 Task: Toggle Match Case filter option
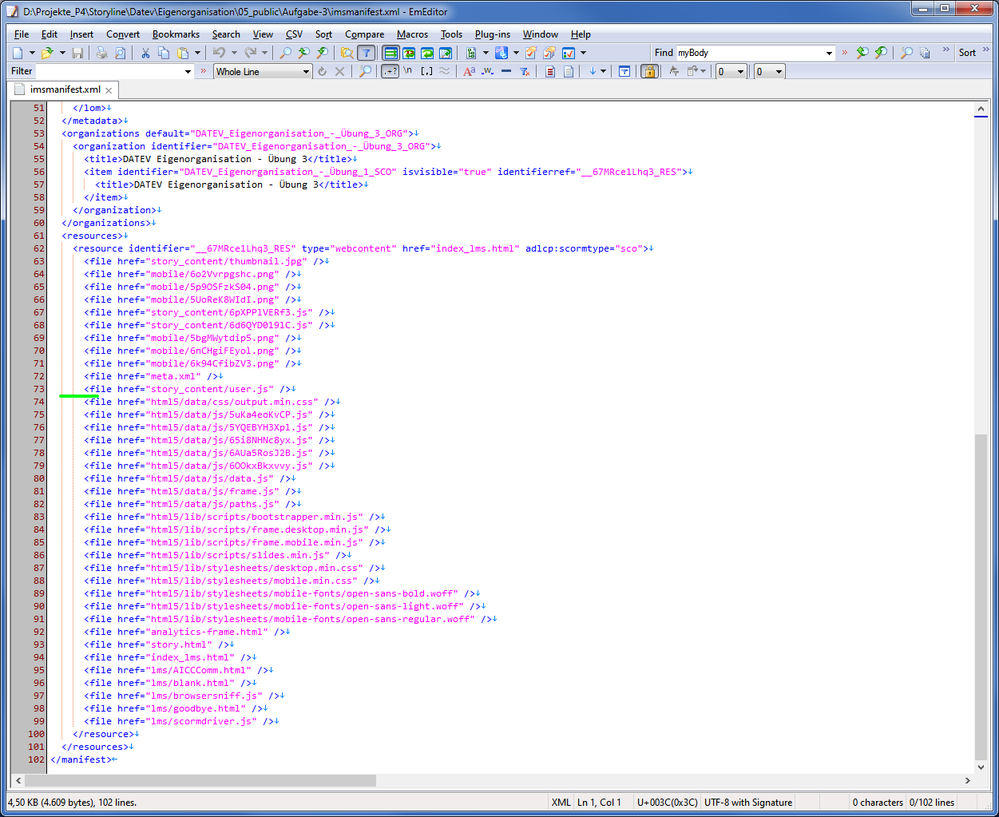click(x=466, y=72)
